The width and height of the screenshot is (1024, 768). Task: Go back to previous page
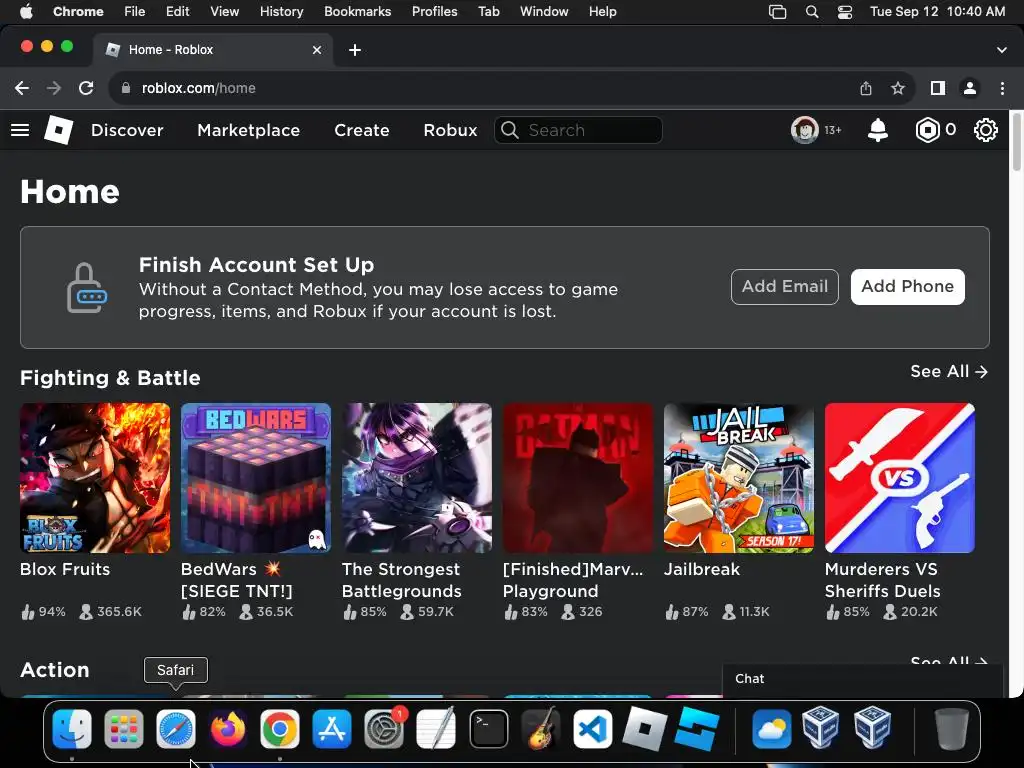tap(22, 88)
